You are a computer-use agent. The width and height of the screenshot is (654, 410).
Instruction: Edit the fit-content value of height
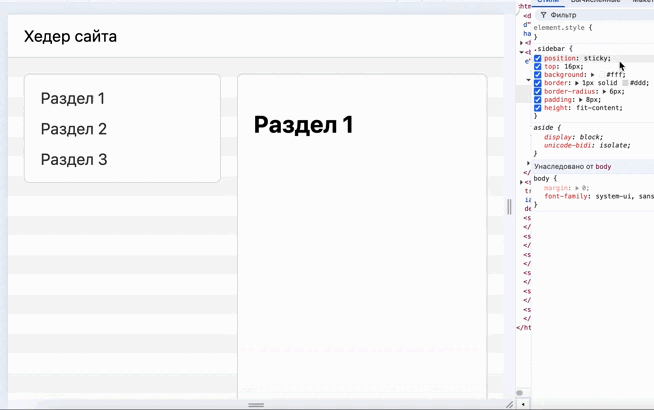pyautogui.click(x=598, y=108)
